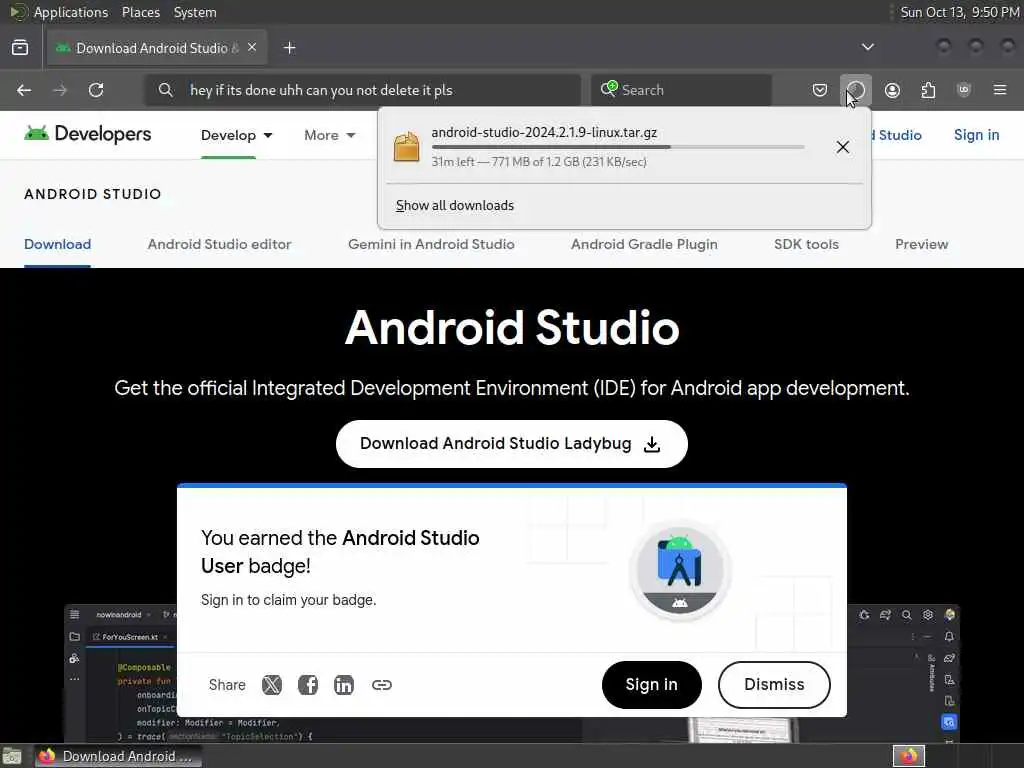This screenshot has width=1024, height=768.
Task: Click the Pocket save icon
Action: pyautogui.click(x=820, y=90)
